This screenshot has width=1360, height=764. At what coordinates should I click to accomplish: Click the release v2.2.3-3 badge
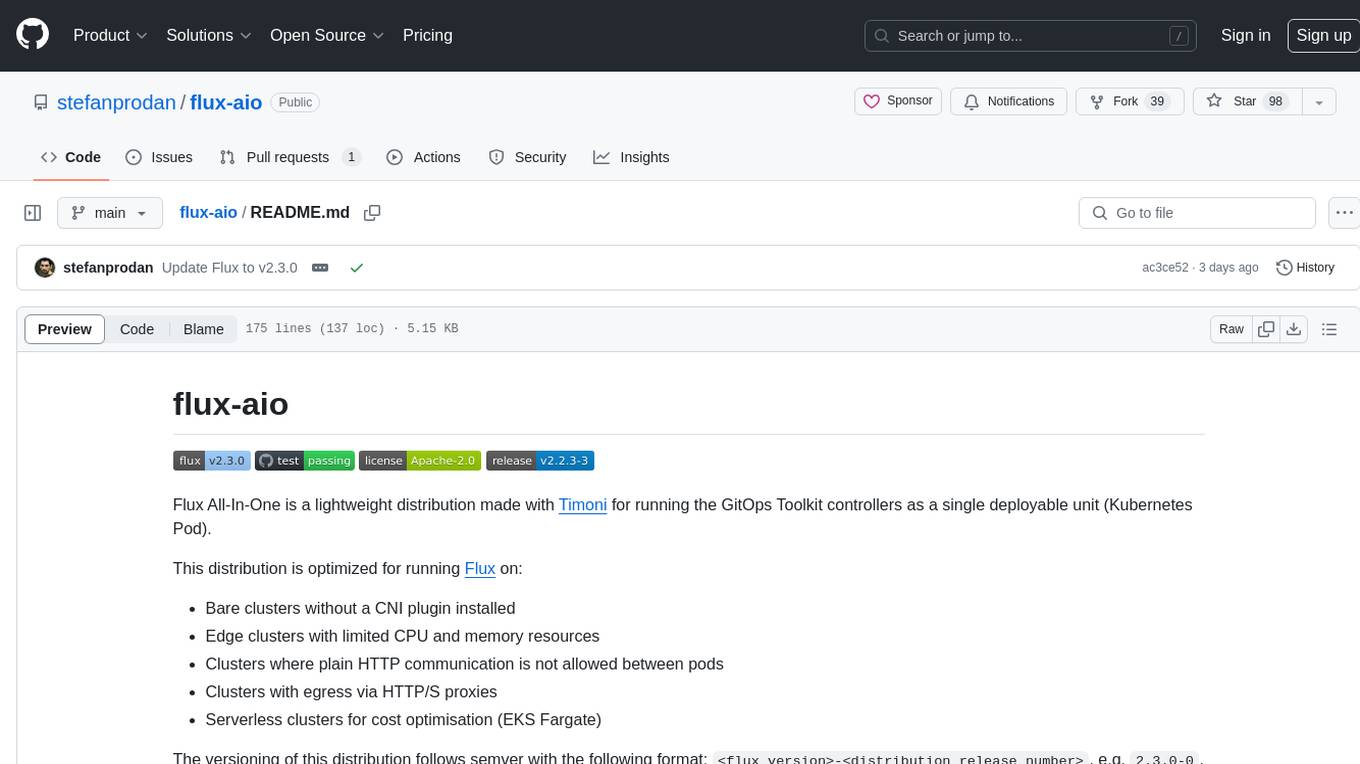[540, 461]
